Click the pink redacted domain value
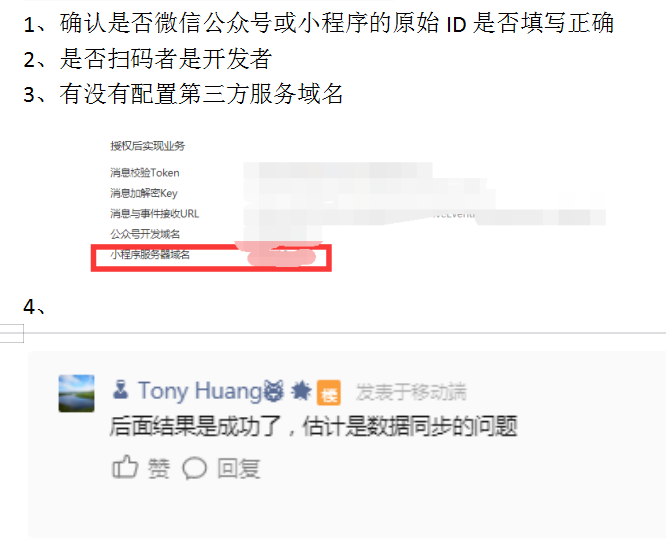This screenshot has width=666, height=556. (281, 256)
